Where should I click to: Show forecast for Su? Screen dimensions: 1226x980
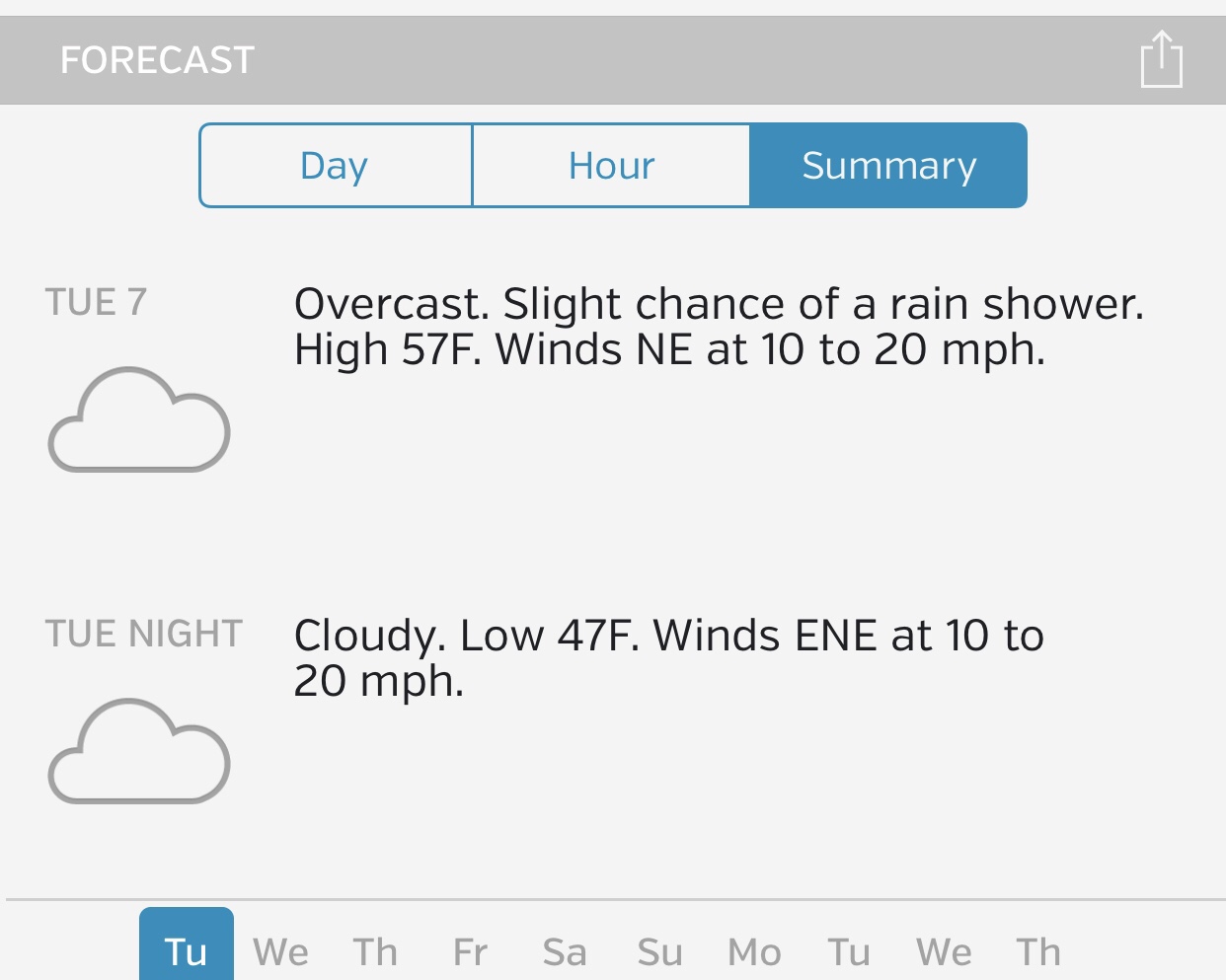click(659, 952)
